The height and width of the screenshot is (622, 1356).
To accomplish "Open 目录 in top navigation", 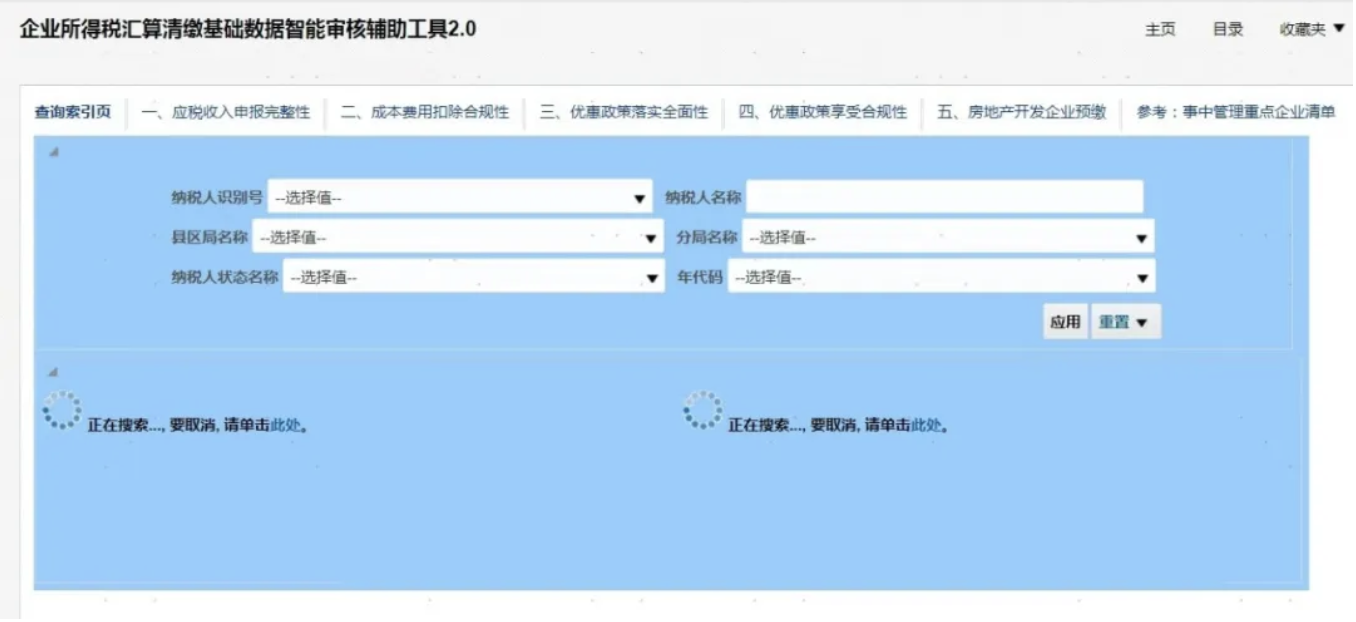I will click(1228, 30).
